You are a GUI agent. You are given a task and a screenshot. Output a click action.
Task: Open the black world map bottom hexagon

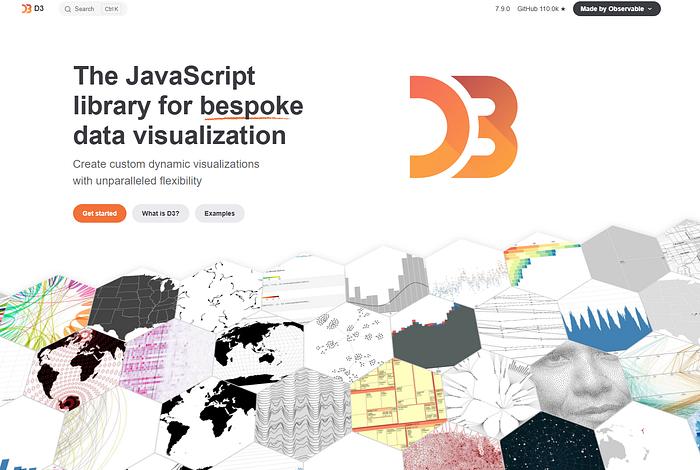point(208,422)
